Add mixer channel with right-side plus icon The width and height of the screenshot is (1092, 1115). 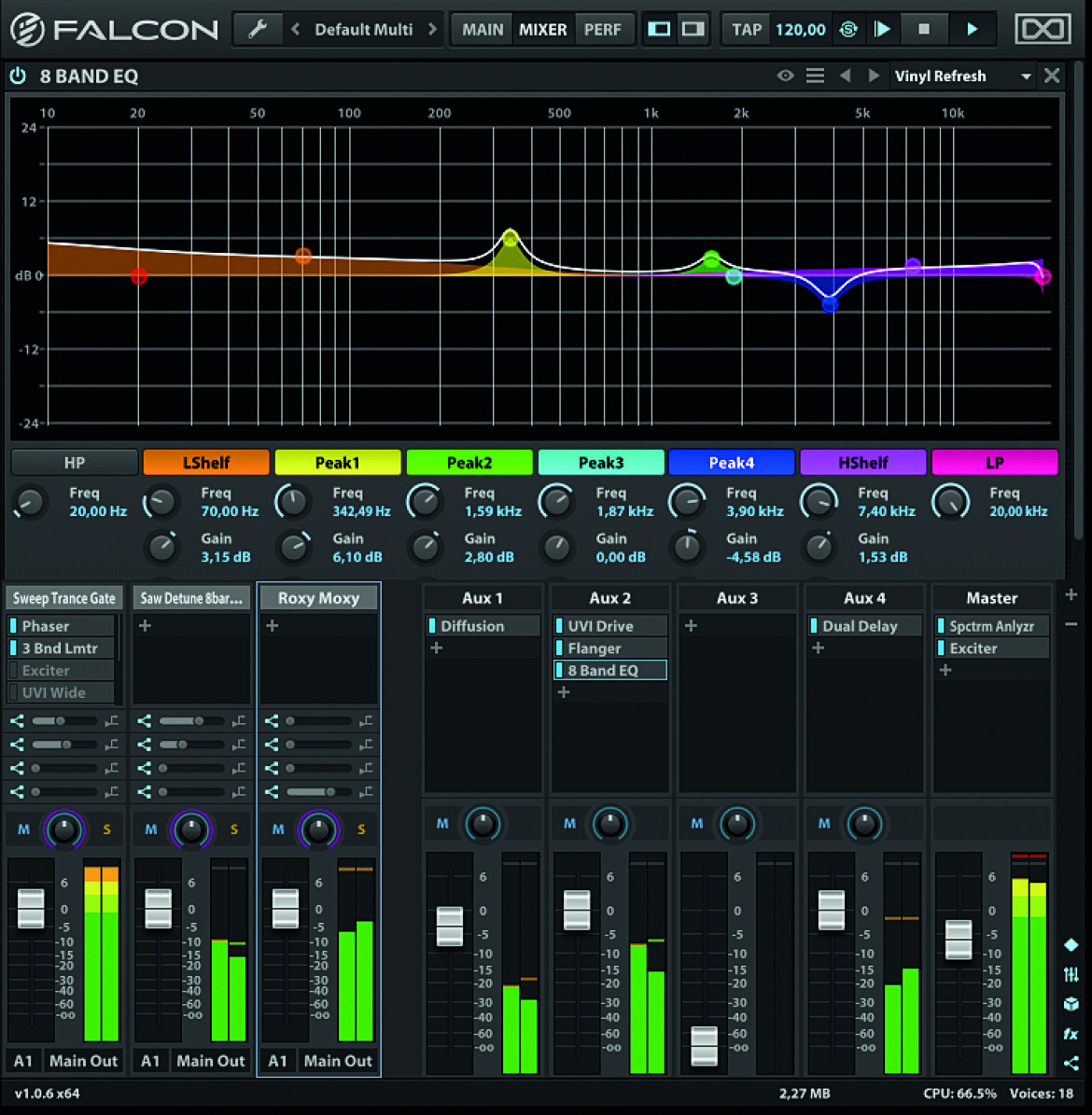click(x=1071, y=594)
